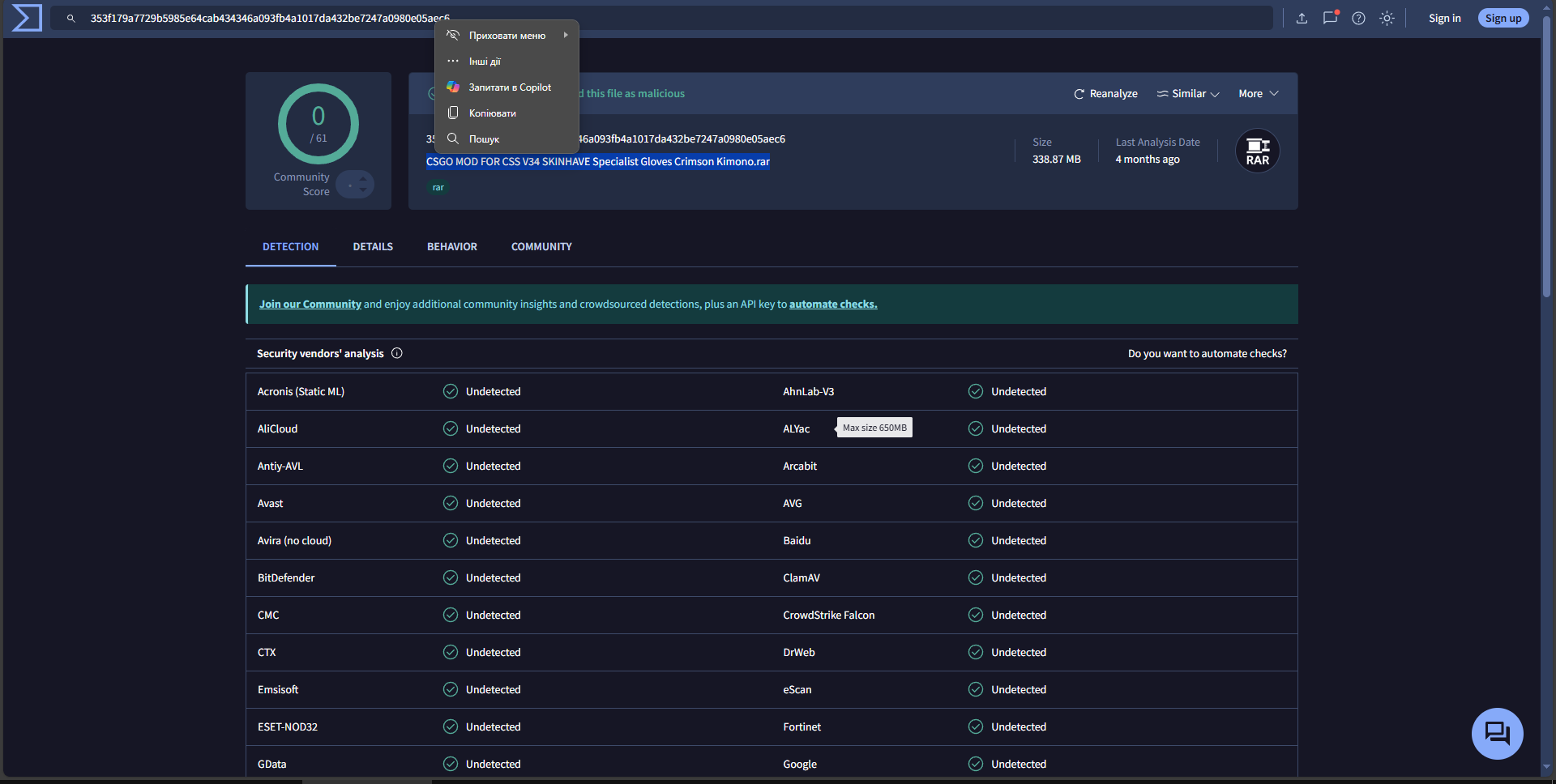Click the AhnLab-V3 vendor name
The height and width of the screenshot is (784, 1556).
point(808,392)
